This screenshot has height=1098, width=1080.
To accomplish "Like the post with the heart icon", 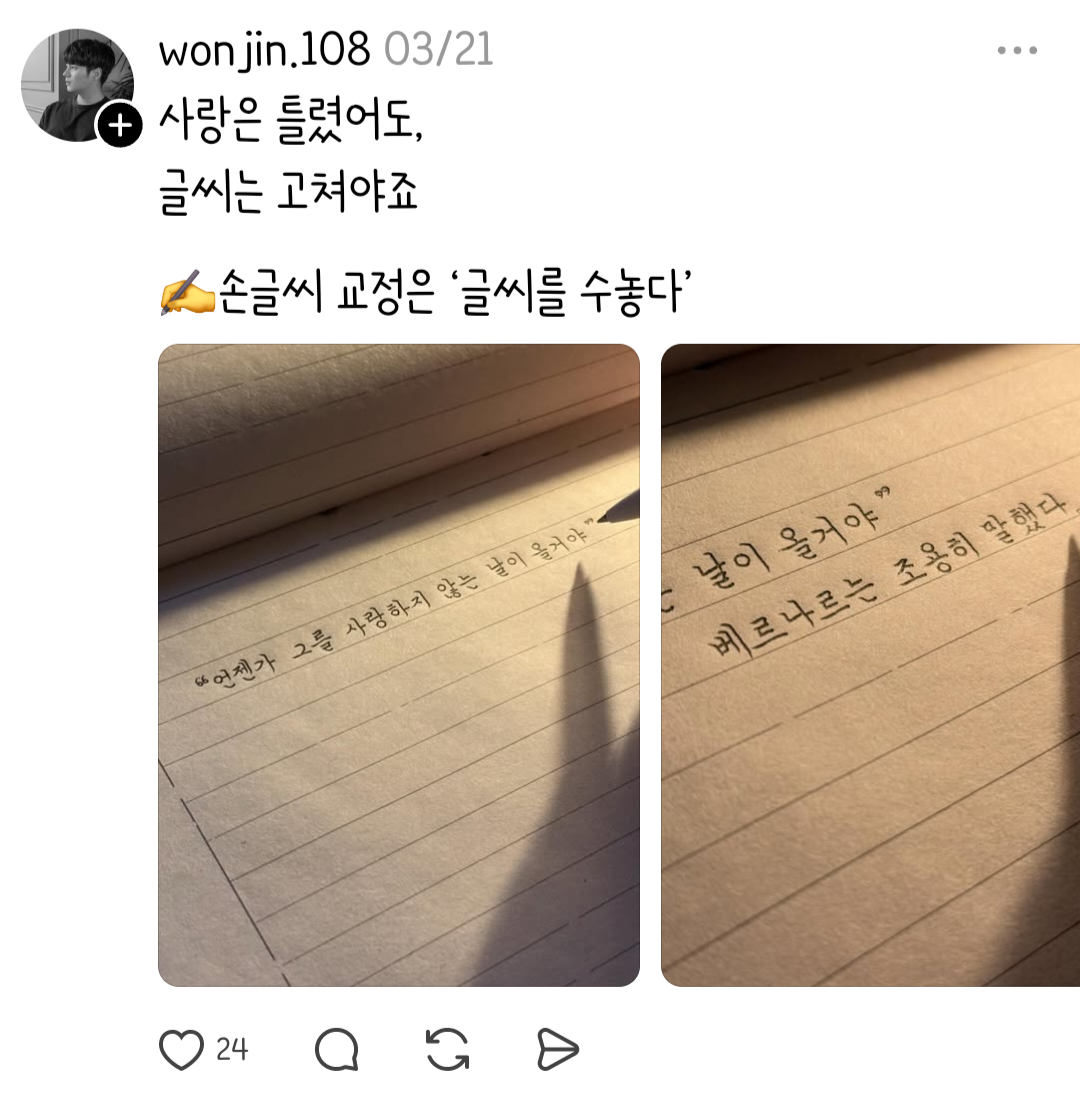I will [181, 1049].
